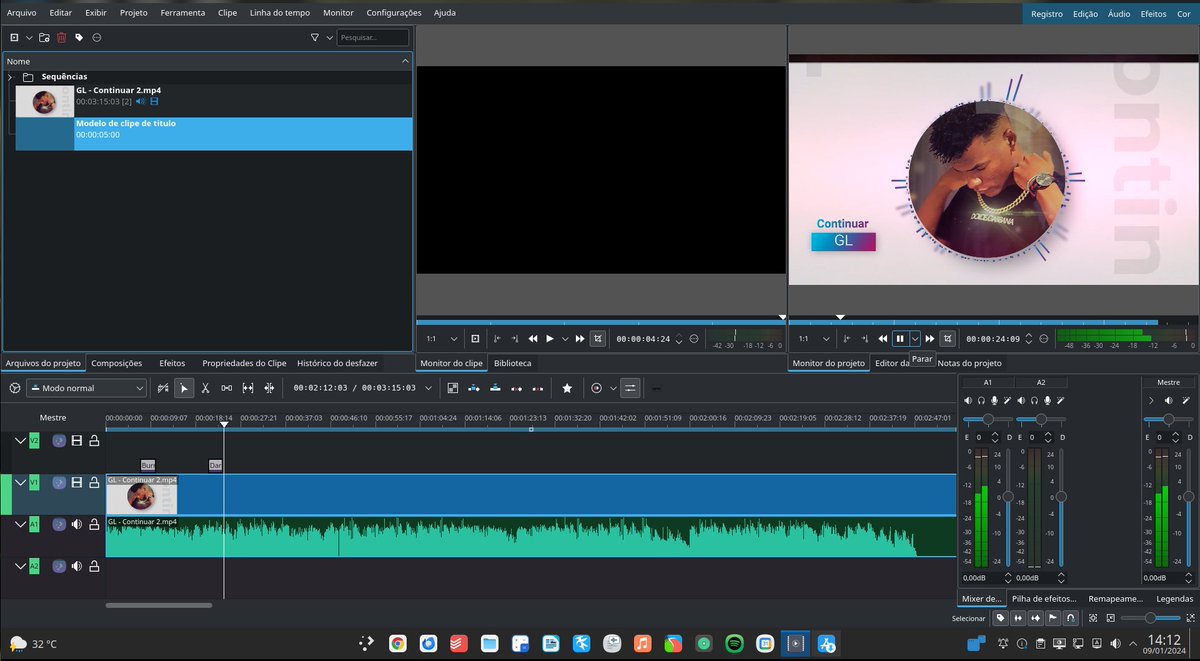Toggle the snap magnet icon in bottom toolbar

(1071, 618)
